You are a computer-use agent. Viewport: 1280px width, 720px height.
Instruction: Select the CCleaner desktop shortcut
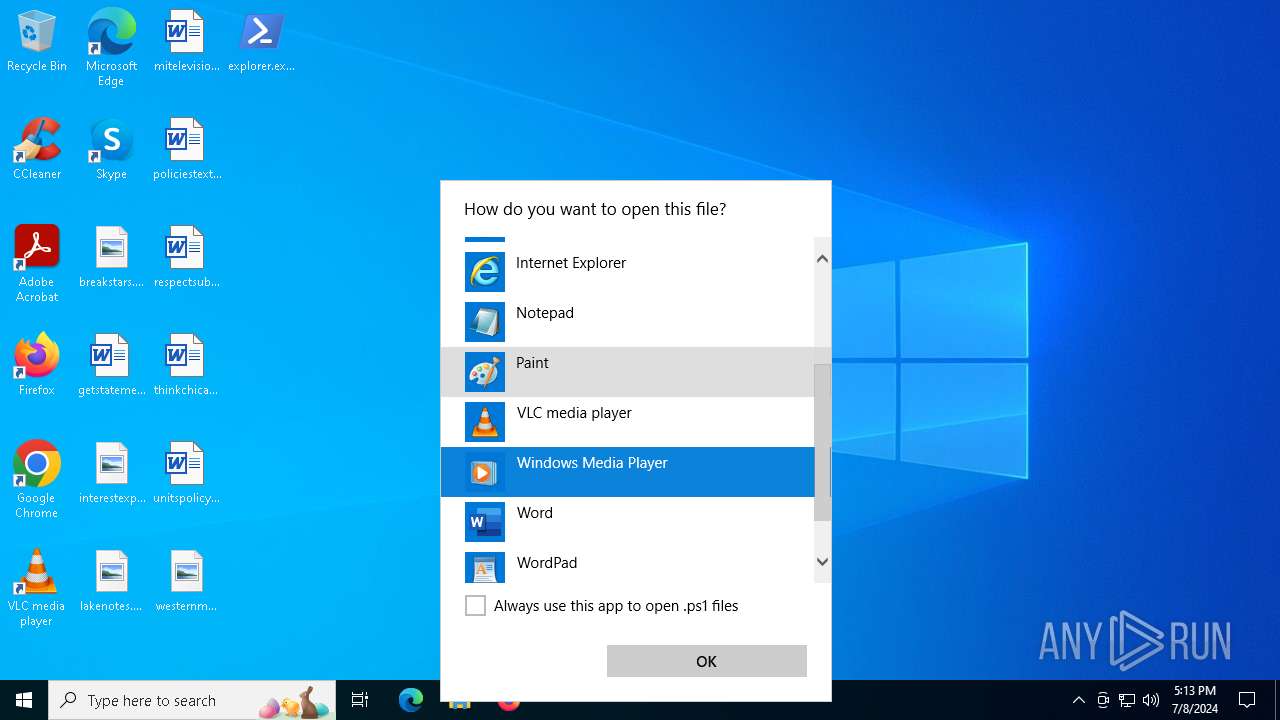coord(37,150)
